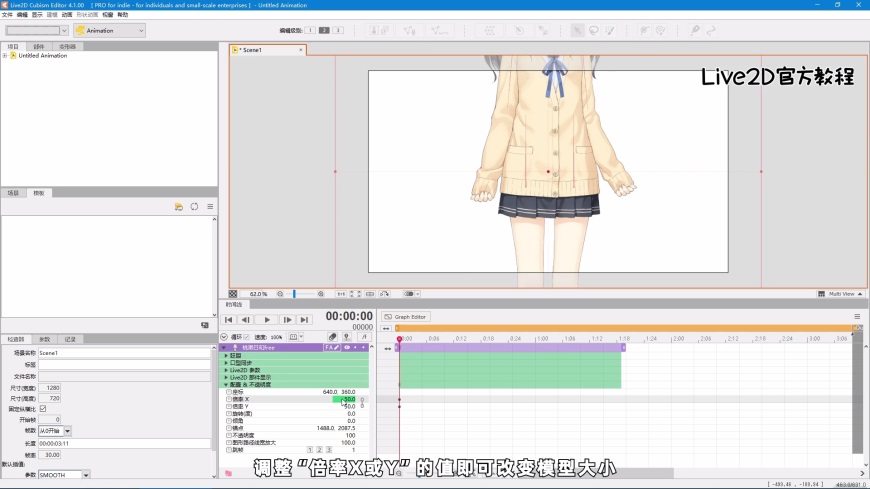870x489 pixels.
Task: Click the rotation deformer toolbar icon
Action: click(519, 31)
